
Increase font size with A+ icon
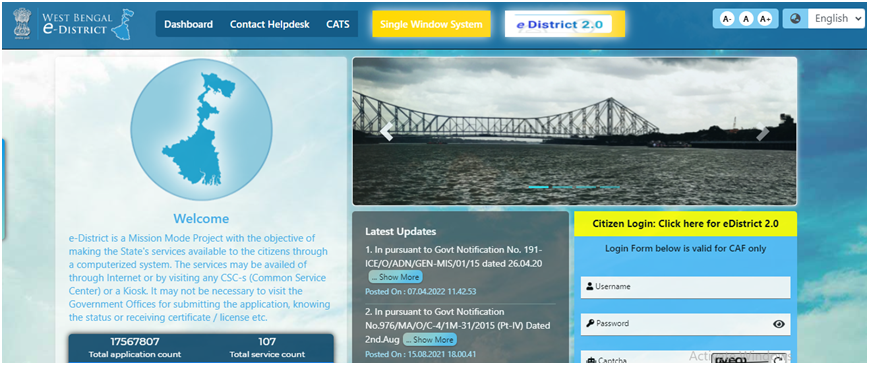pyautogui.click(x=765, y=19)
